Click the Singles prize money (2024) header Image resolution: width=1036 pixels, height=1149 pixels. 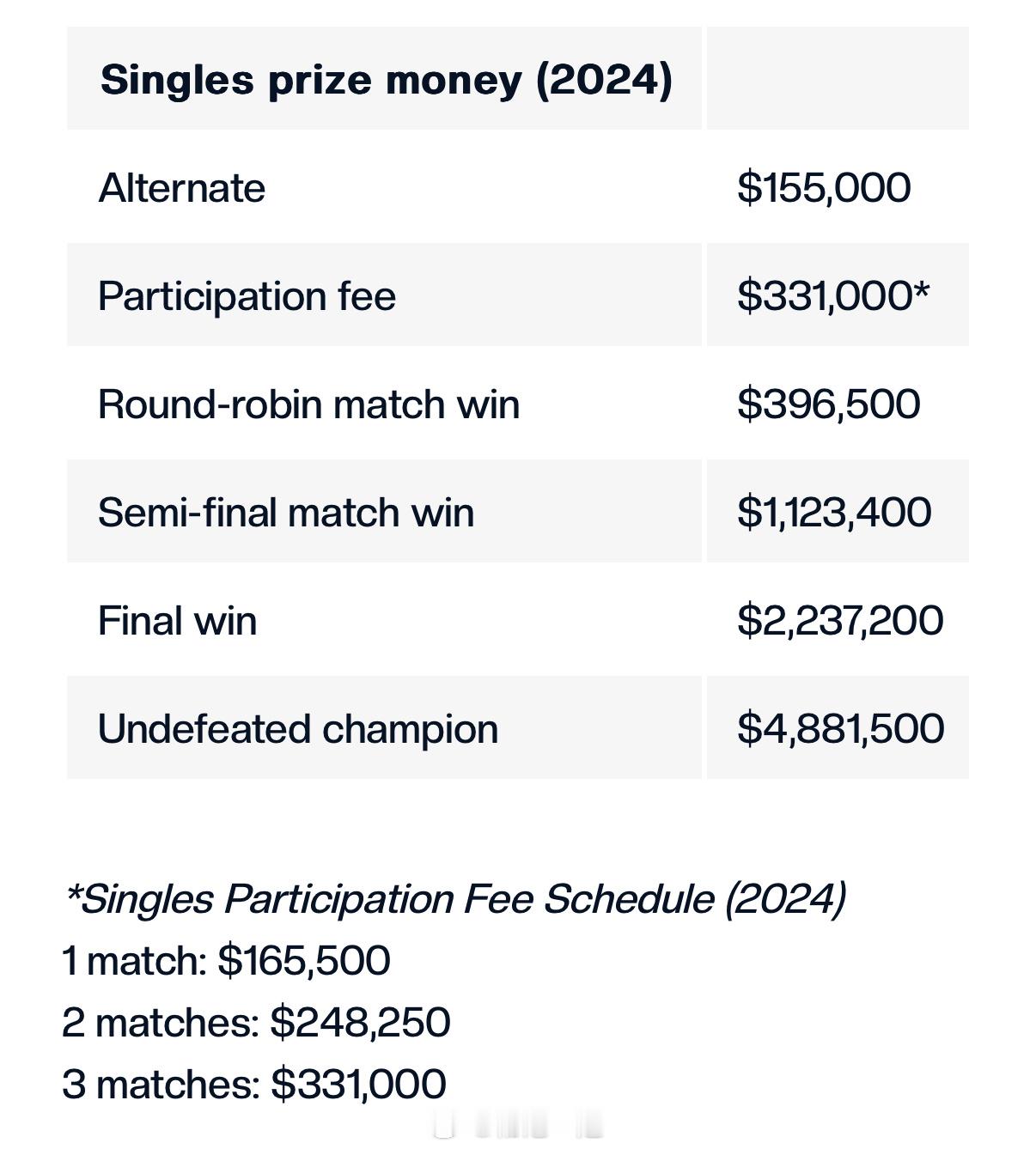[387, 80]
